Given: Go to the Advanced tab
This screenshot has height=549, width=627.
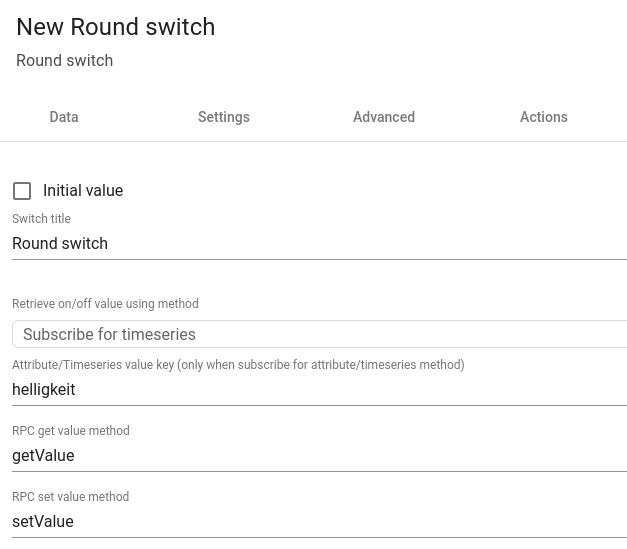Looking at the screenshot, I should [x=384, y=117].
